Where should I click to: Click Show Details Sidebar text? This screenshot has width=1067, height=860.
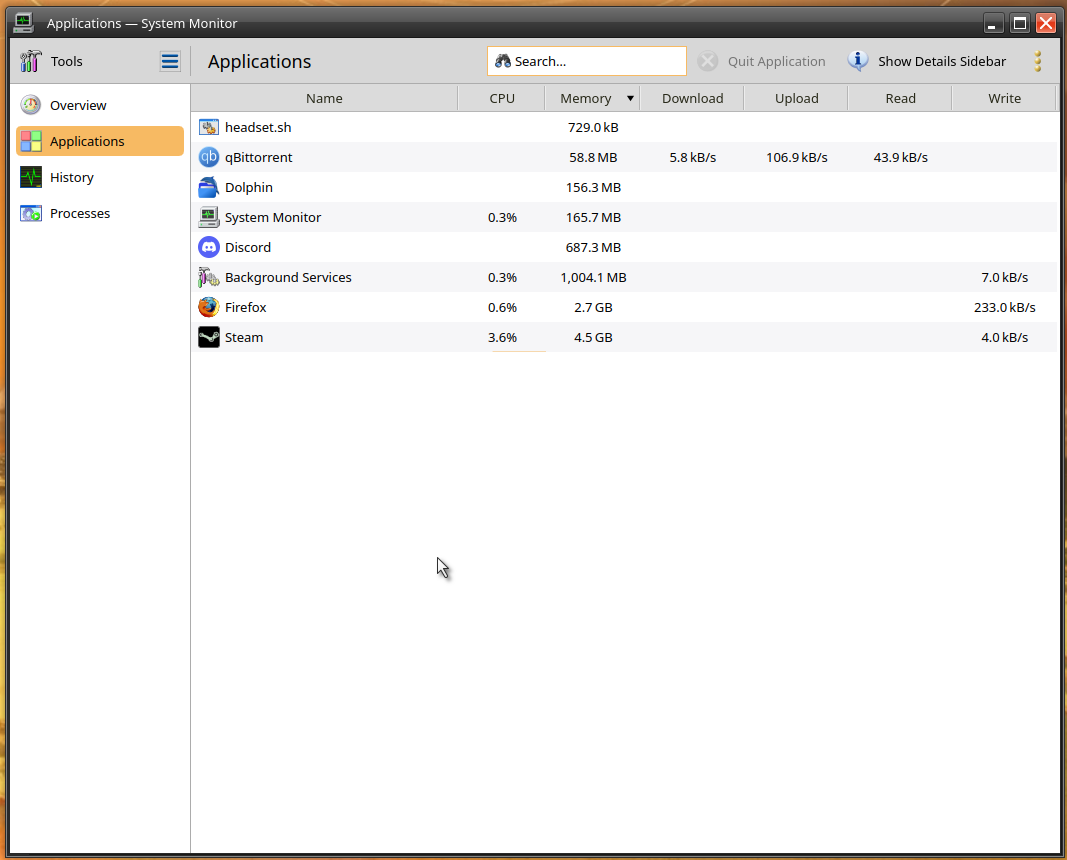[x=942, y=61]
